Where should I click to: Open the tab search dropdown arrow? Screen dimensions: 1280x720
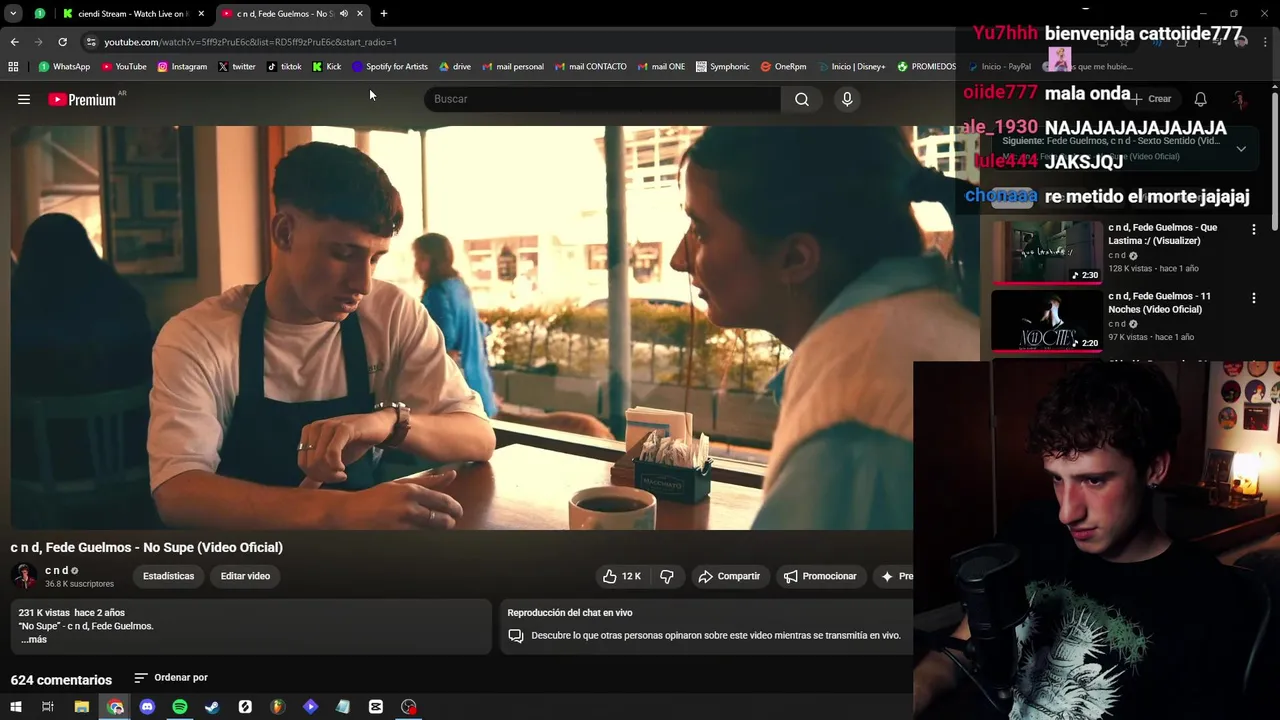tap(13, 14)
